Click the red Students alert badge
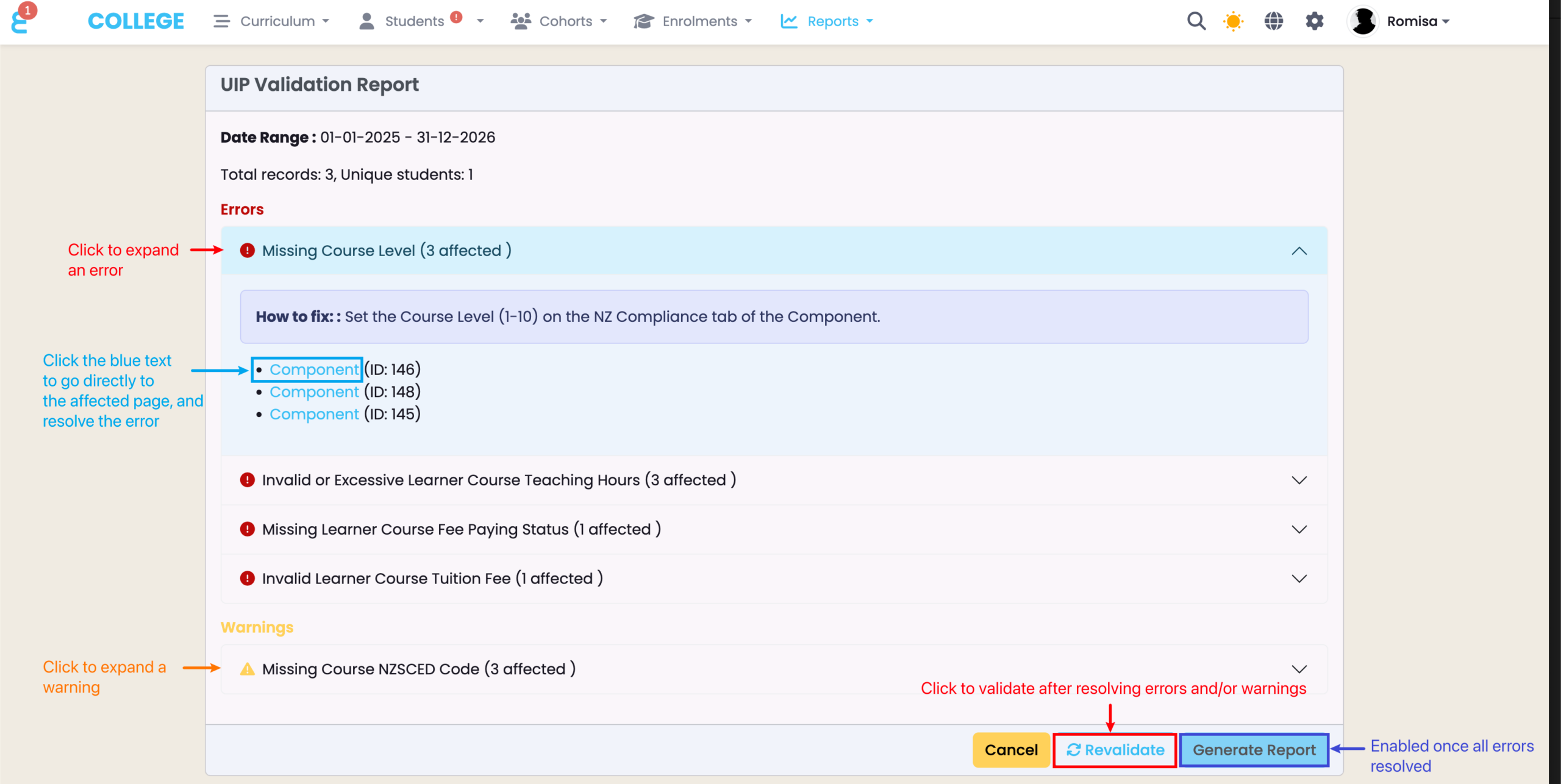The width and height of the screenshot is (1561, 784). coord(456,17)
